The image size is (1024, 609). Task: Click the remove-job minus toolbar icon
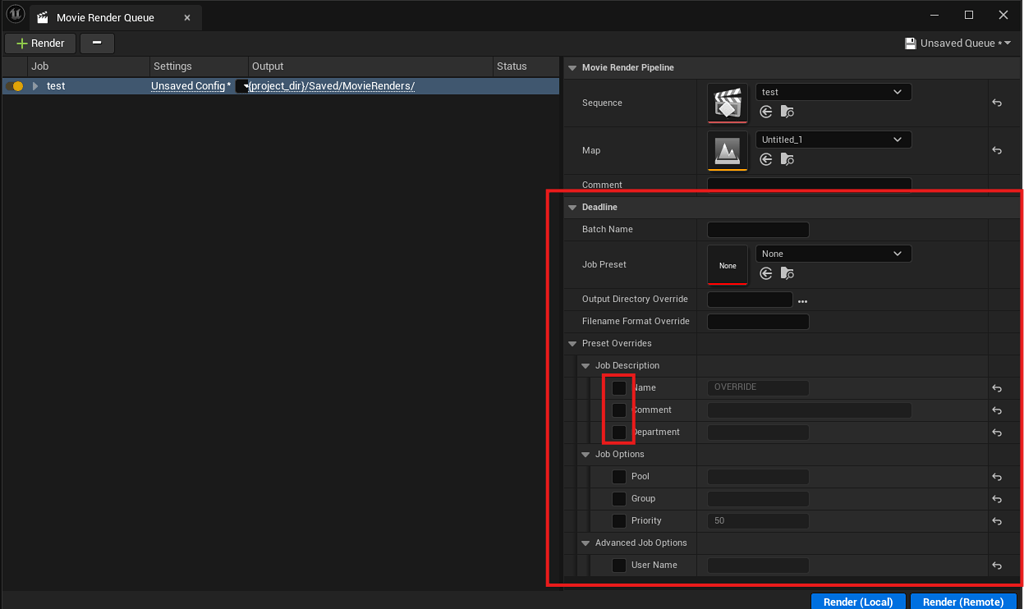pos(97,43)
